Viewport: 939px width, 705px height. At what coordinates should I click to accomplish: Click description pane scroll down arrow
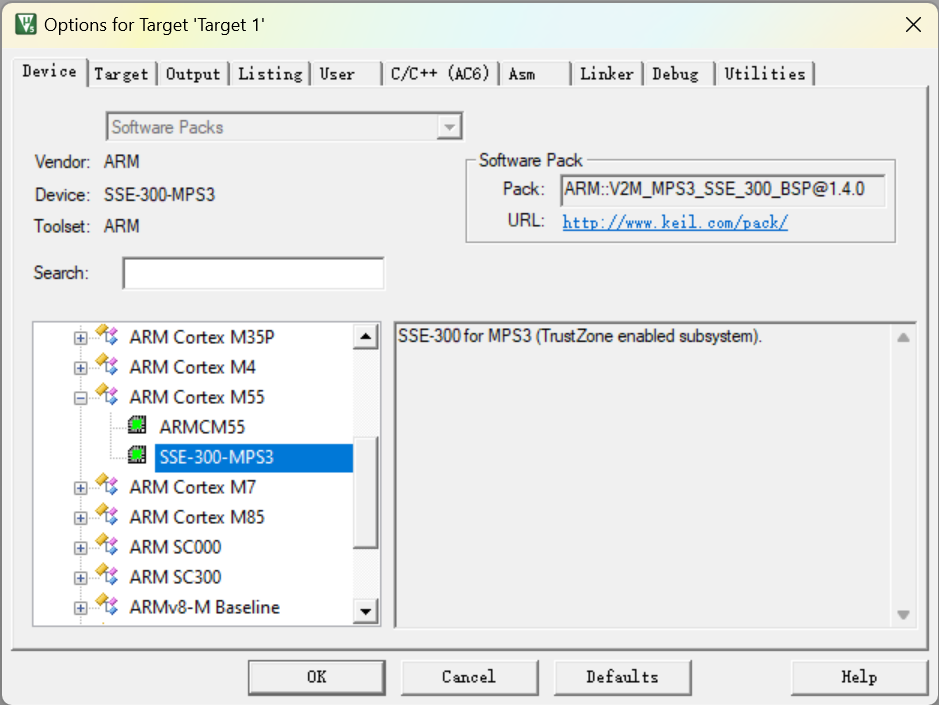pos(903,615)
